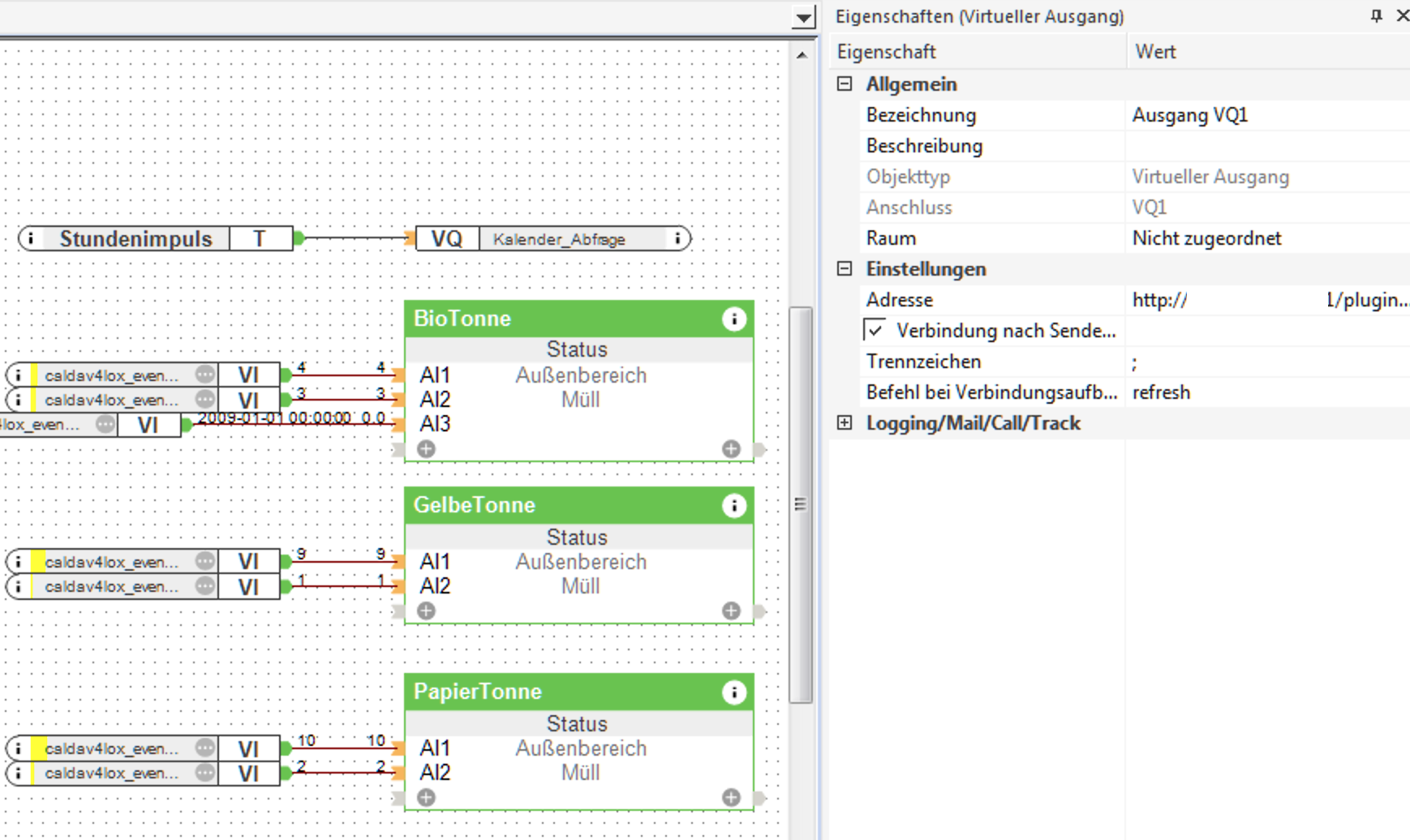
Task: Select the VQ Kalender_Abfrage output block
Action: pyautogui.click(x=553, y=238)
